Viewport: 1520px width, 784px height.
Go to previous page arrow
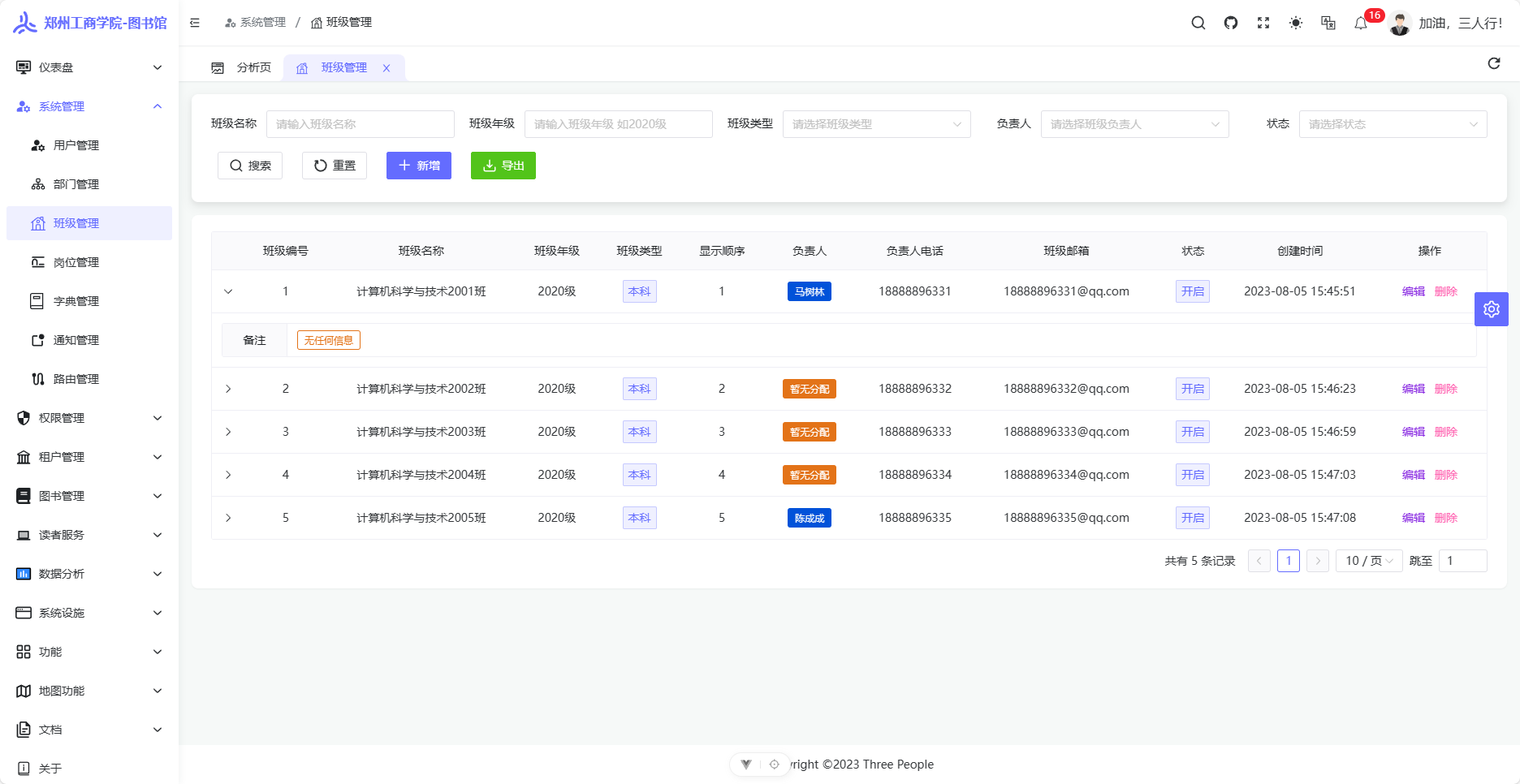[1259, 561]
